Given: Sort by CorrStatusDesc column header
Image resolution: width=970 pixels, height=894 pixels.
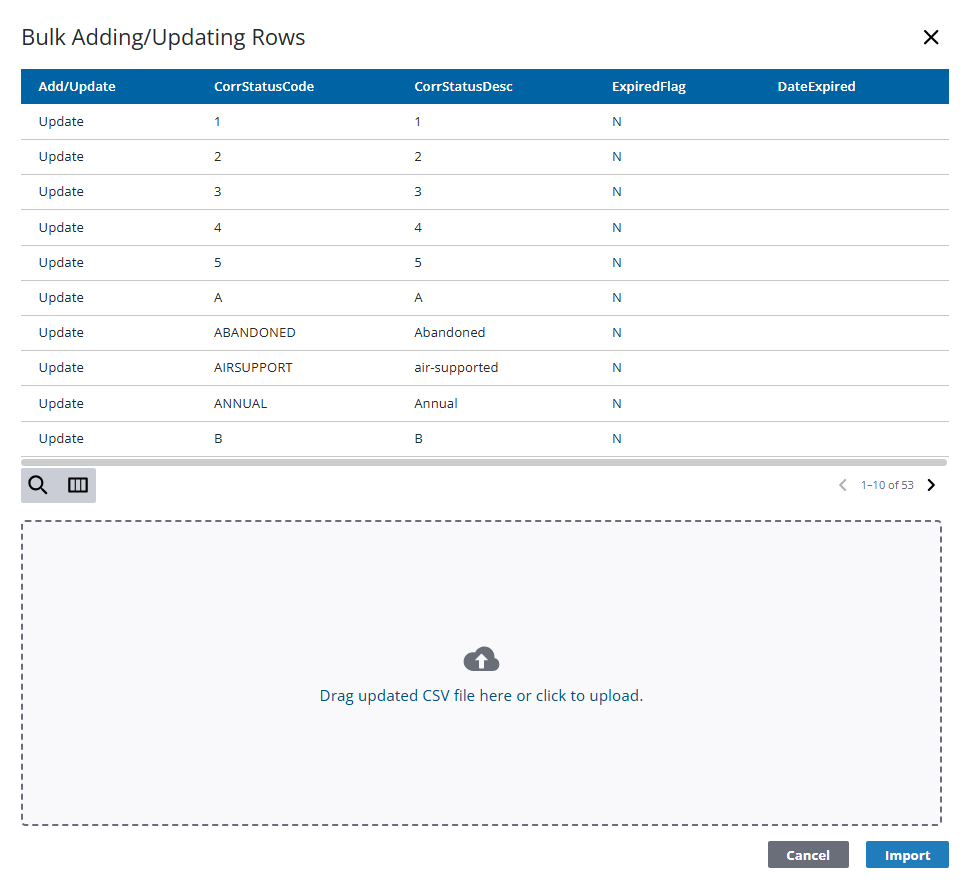Looking at the screenshot, I should [463, 87].
